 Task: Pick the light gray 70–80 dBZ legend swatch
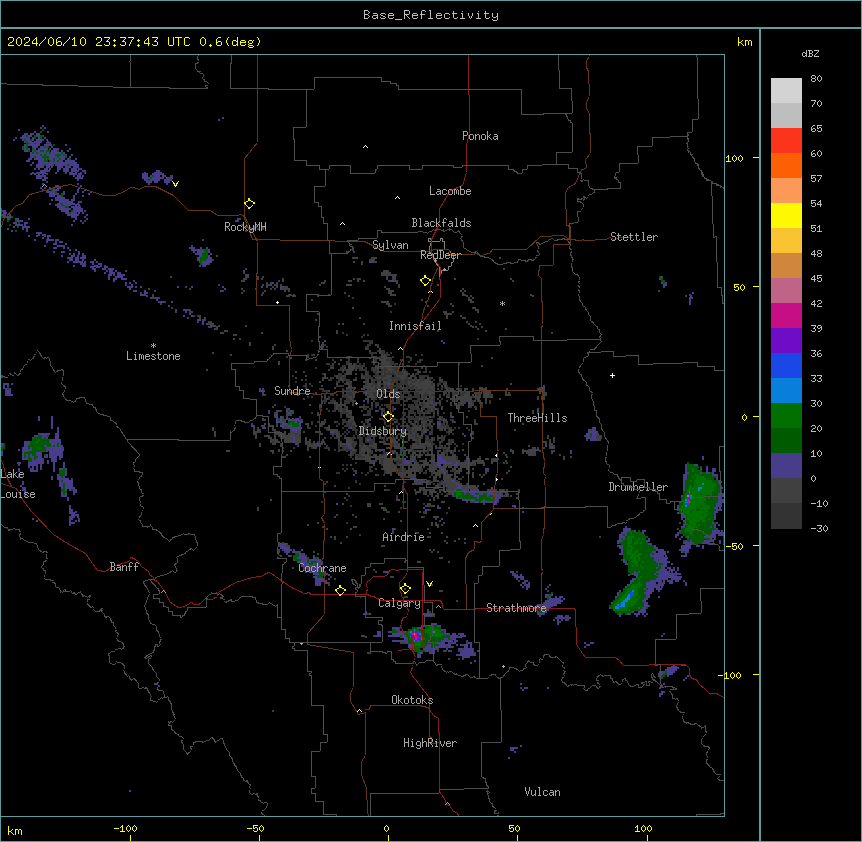[x=786, y=91]
